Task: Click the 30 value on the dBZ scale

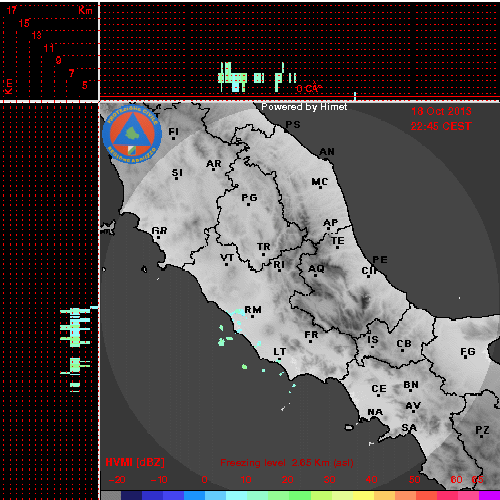Action: pos(329,480)
